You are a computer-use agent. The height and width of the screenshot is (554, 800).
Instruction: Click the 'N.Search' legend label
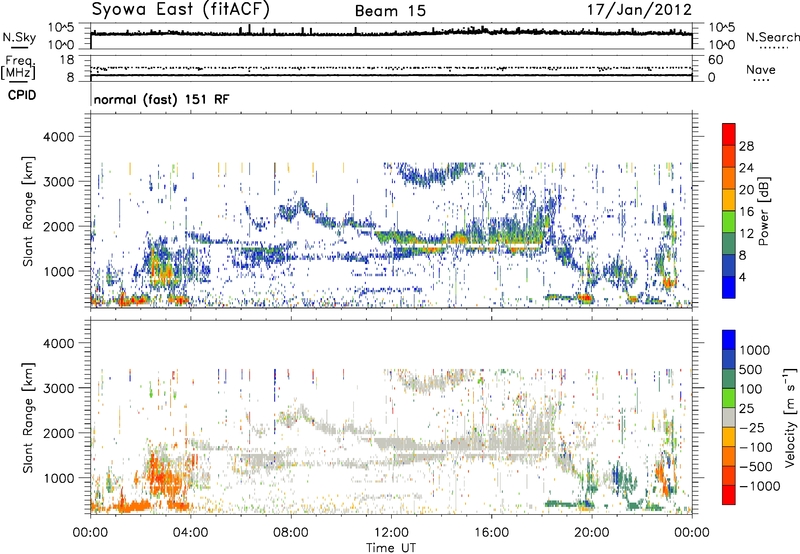[773, 37]
